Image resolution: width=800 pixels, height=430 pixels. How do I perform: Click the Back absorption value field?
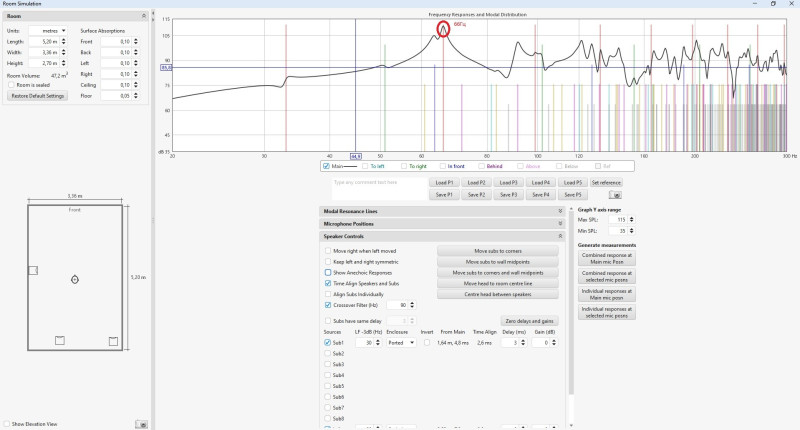coord(116,53)
